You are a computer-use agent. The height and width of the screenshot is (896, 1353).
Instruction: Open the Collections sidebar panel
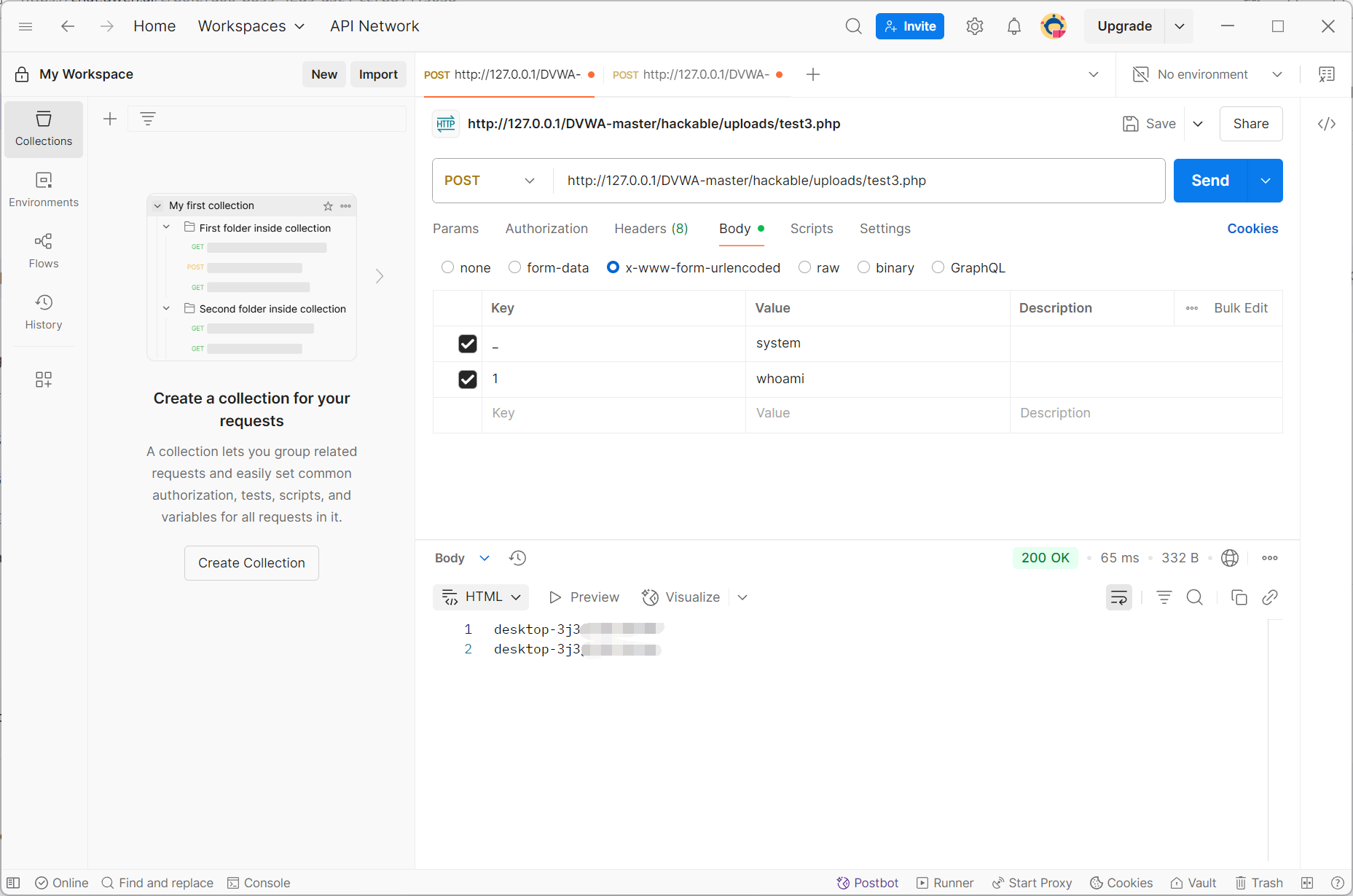pyautogui.click(x=44, y=129)
